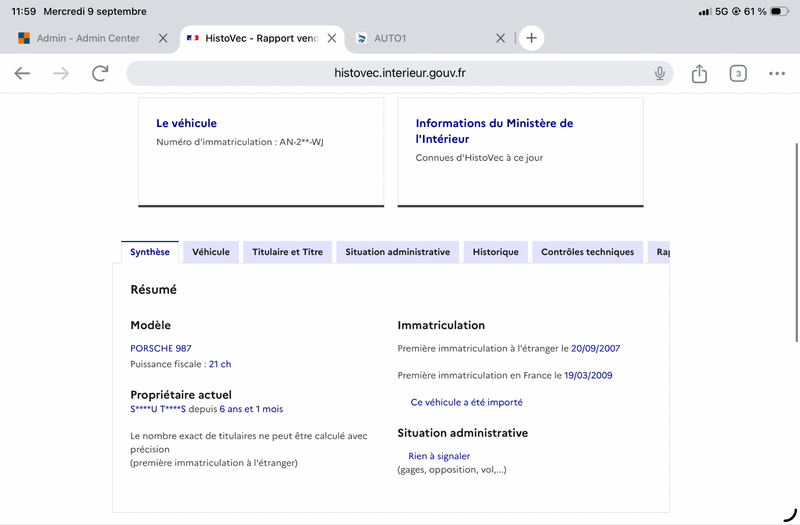Open the Historique tab
The height and width of the screenshot is (525, 800).
495,252
